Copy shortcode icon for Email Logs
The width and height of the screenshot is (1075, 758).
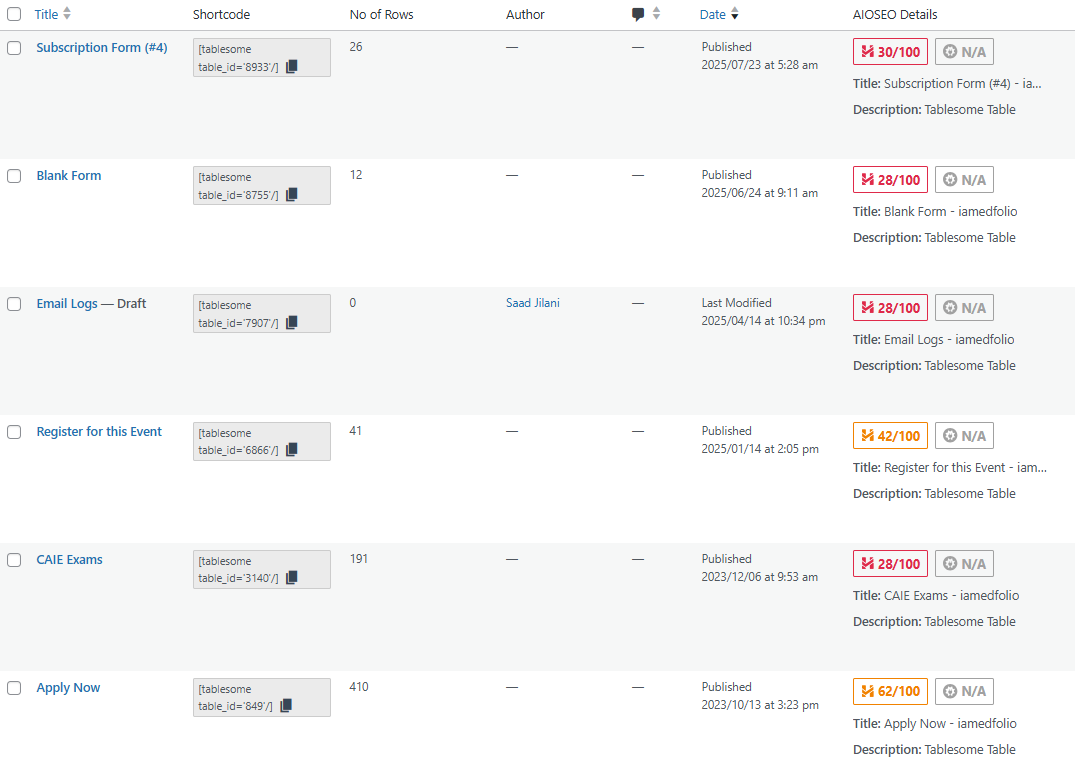click(x=292, y=323)
